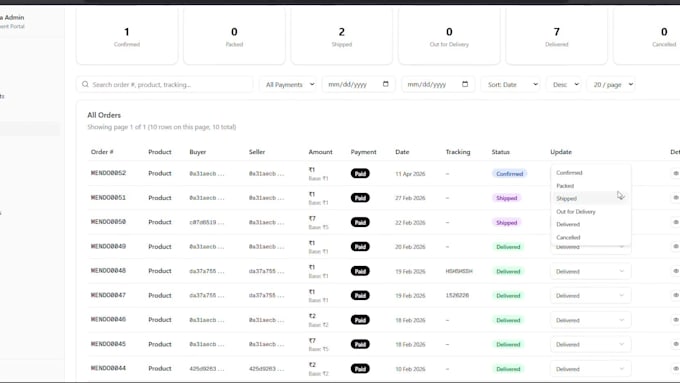Open the 20 / page dropdown
680x383 pixels.
(x=612, y=84)
